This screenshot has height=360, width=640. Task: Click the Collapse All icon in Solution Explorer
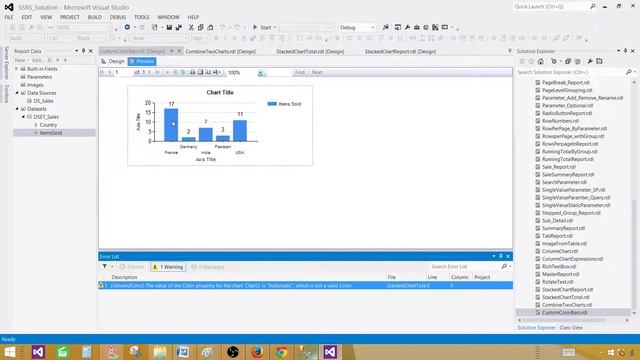tap(568, 62)
